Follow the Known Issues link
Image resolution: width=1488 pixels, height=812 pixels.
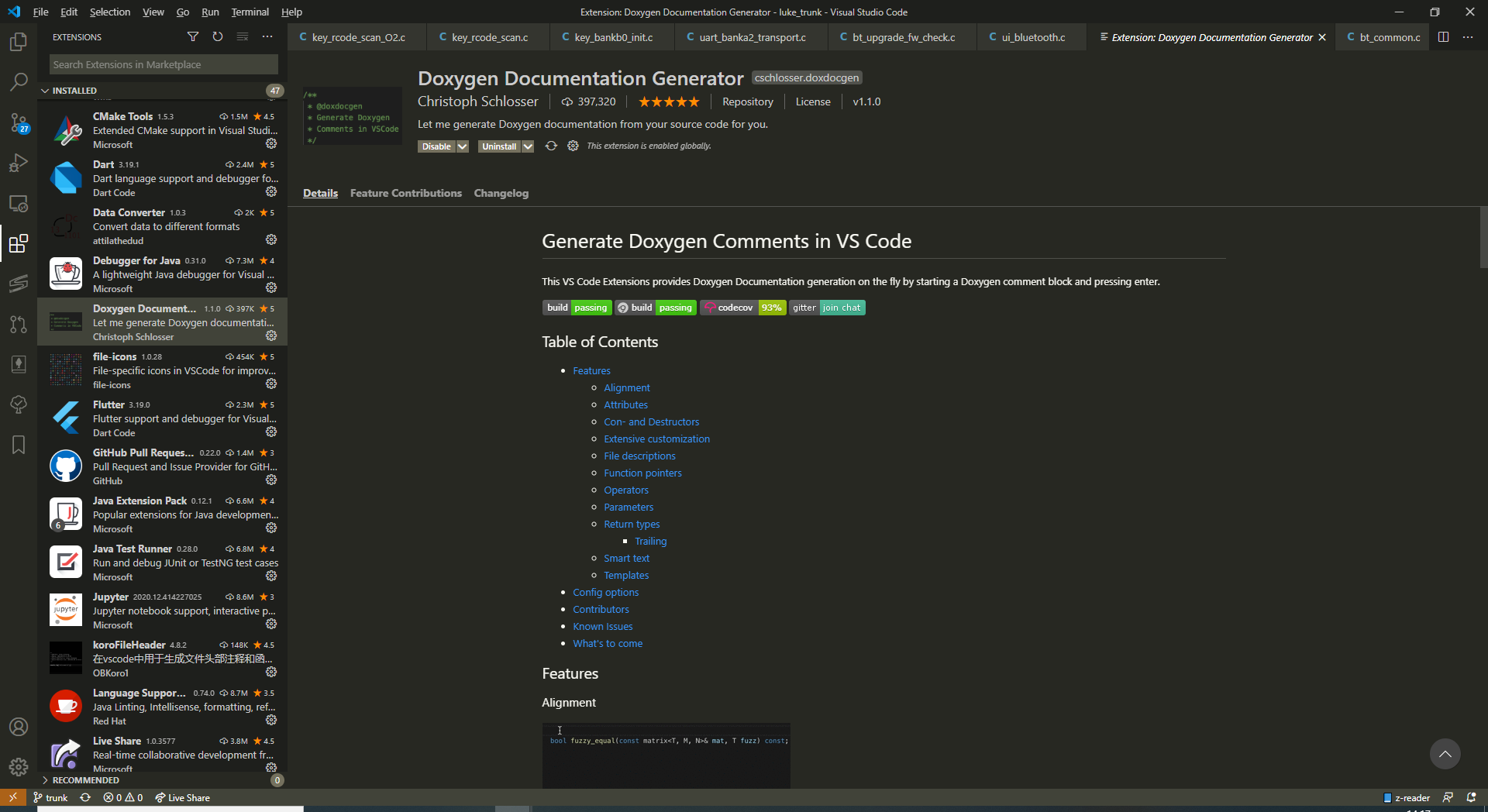[x=602, y=626]
